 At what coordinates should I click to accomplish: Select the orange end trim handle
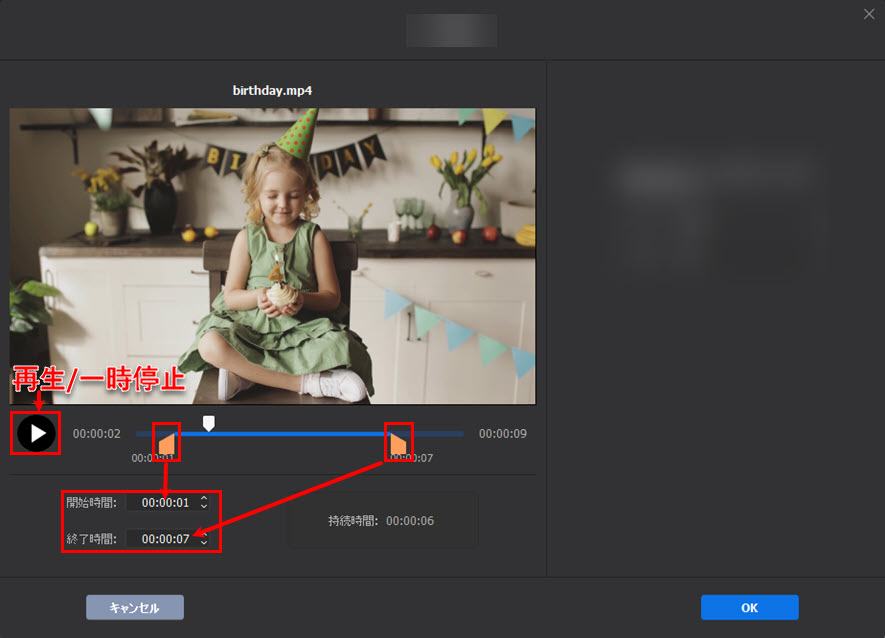(398, 444)
